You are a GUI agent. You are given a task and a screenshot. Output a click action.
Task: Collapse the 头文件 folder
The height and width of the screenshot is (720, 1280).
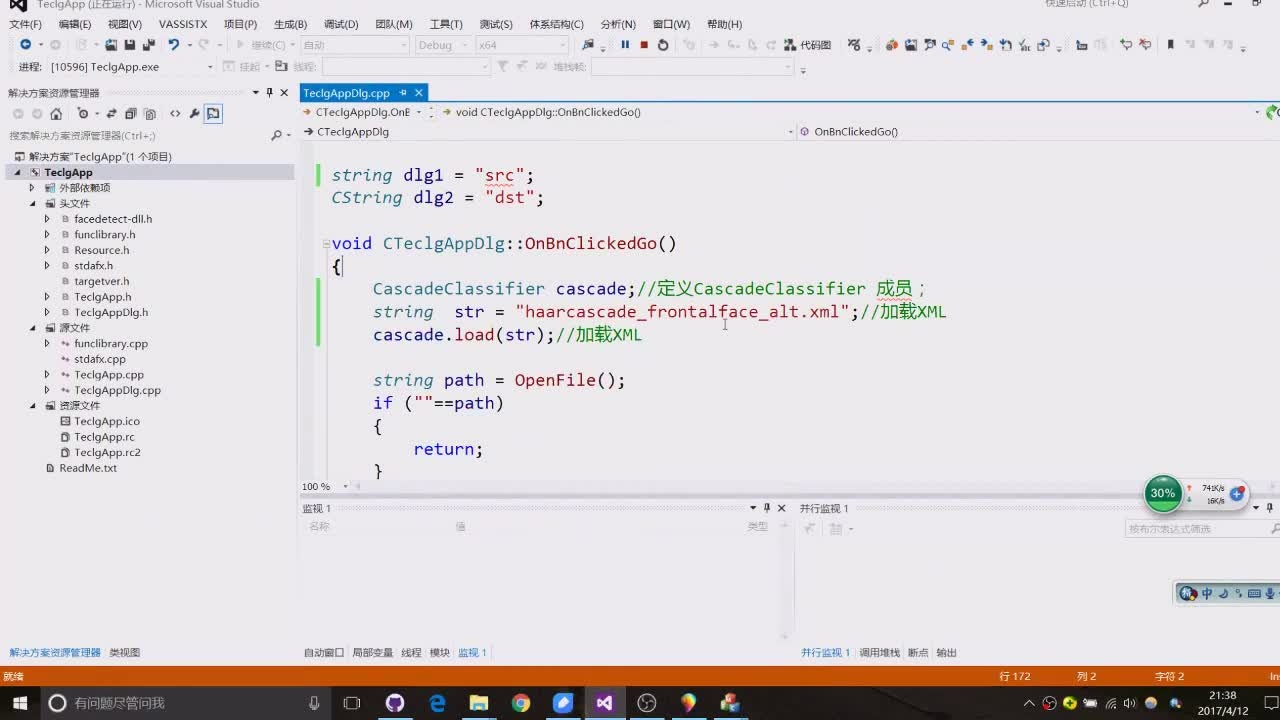tap(32, 204)
